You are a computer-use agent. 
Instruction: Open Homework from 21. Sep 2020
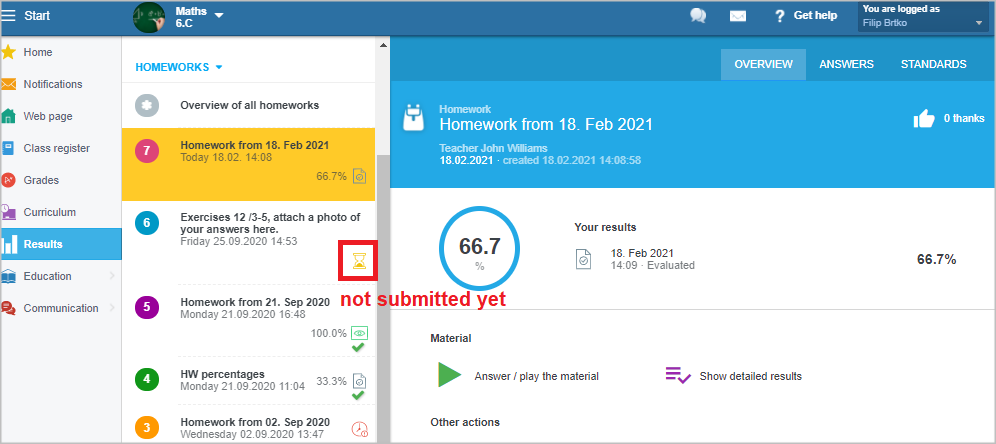click(x=248, y=323)
